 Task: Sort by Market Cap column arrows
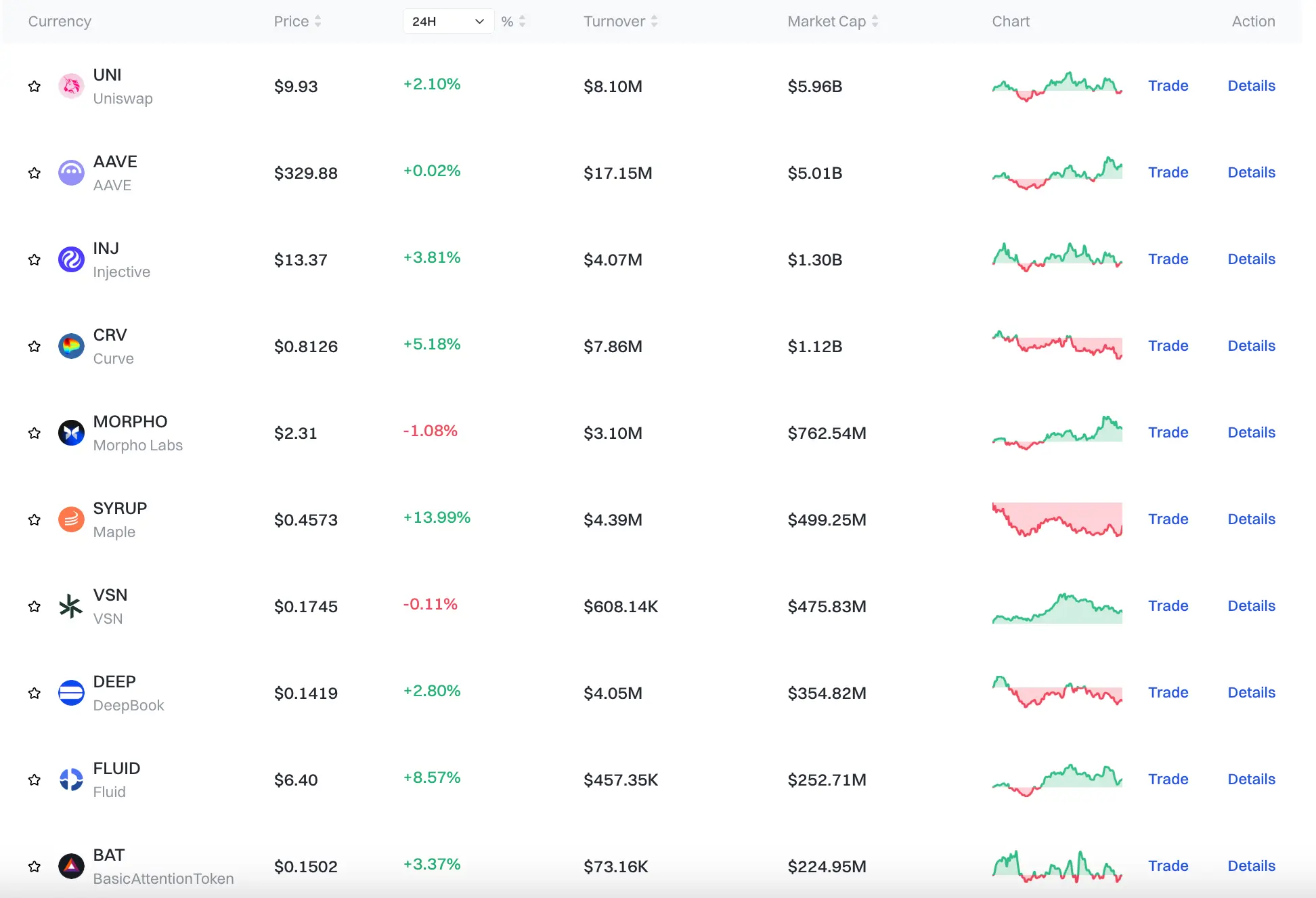click(x=875, y=22)
